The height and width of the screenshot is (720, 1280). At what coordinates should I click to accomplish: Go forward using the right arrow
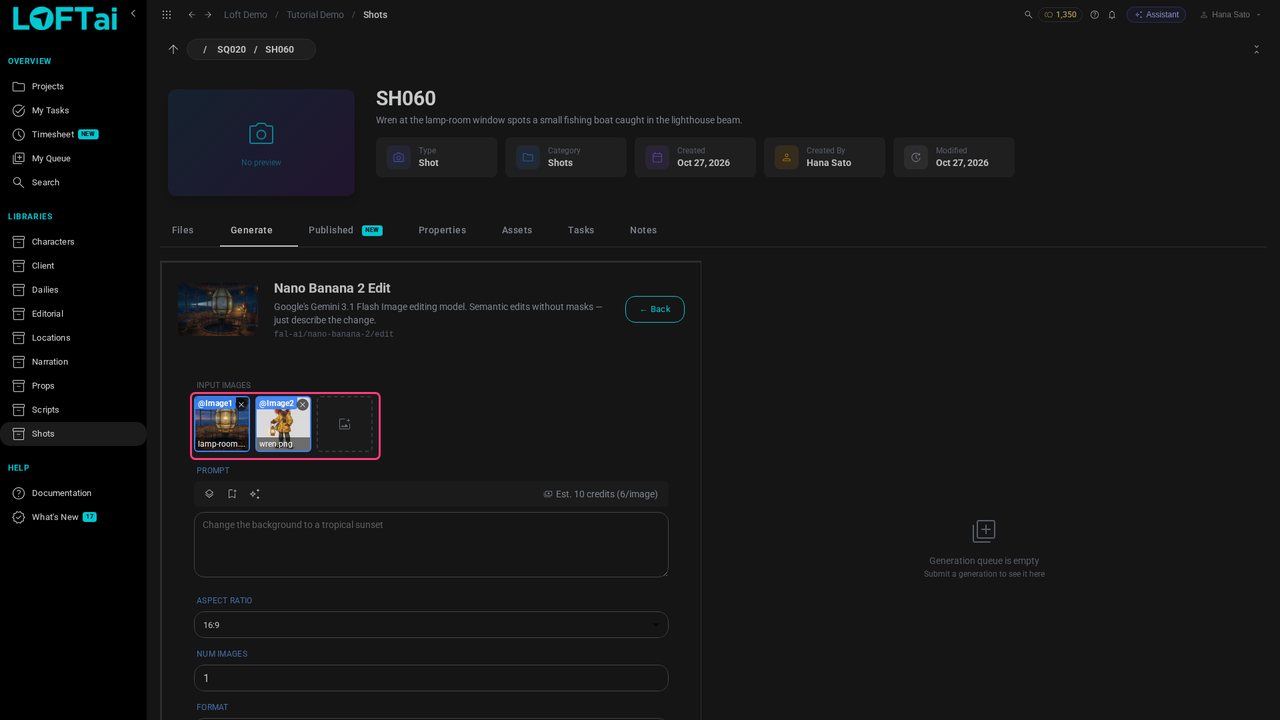pos(208,15)
